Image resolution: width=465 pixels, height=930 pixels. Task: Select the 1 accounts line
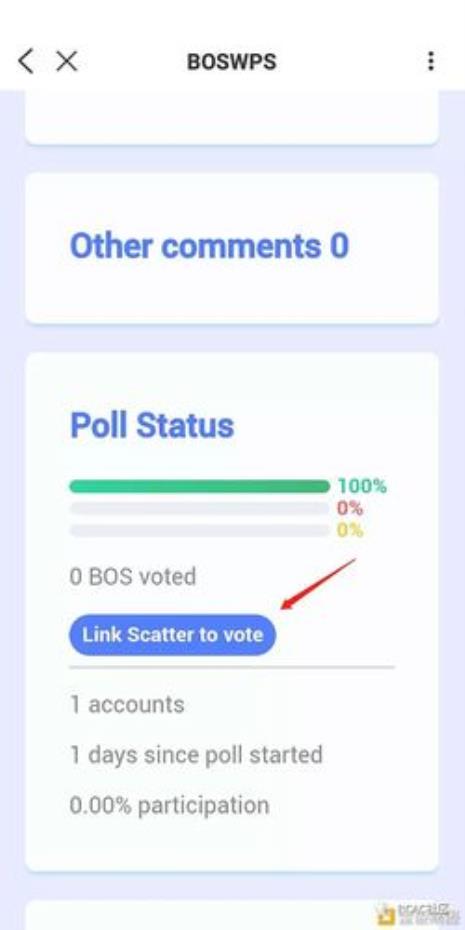click(x=127, y=705)
